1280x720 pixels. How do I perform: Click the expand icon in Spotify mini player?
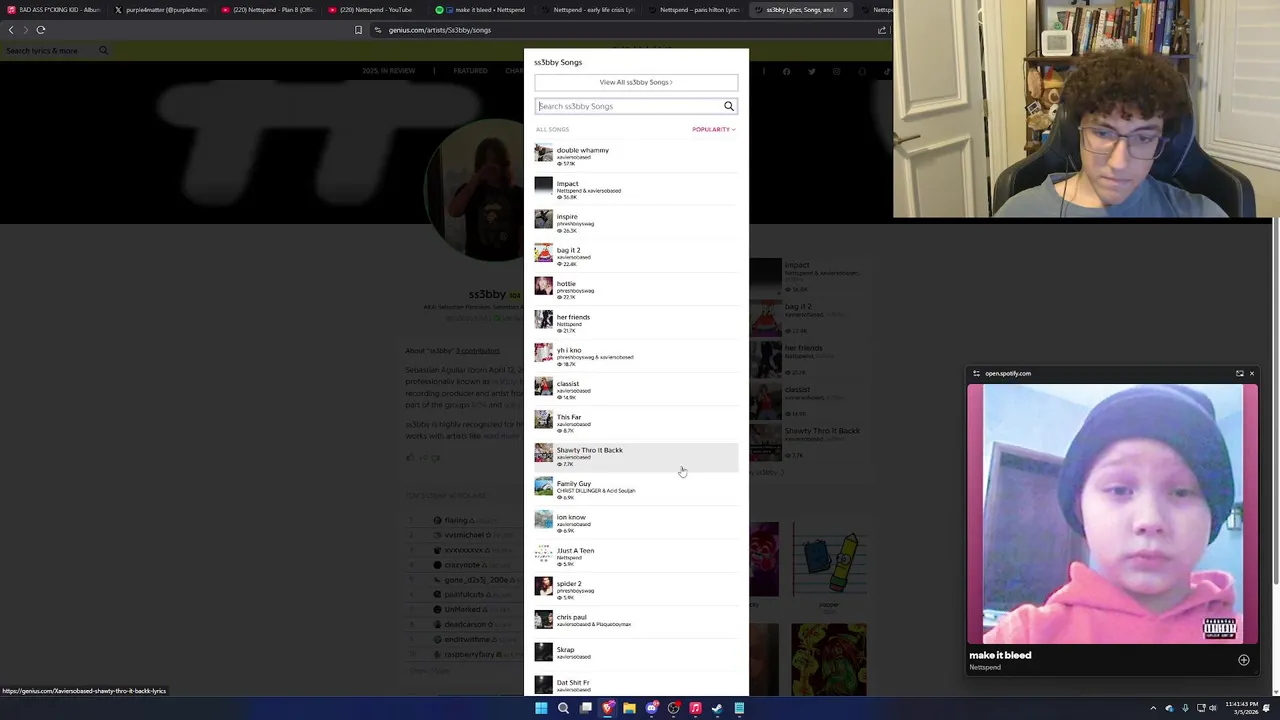coord(1239,373)
